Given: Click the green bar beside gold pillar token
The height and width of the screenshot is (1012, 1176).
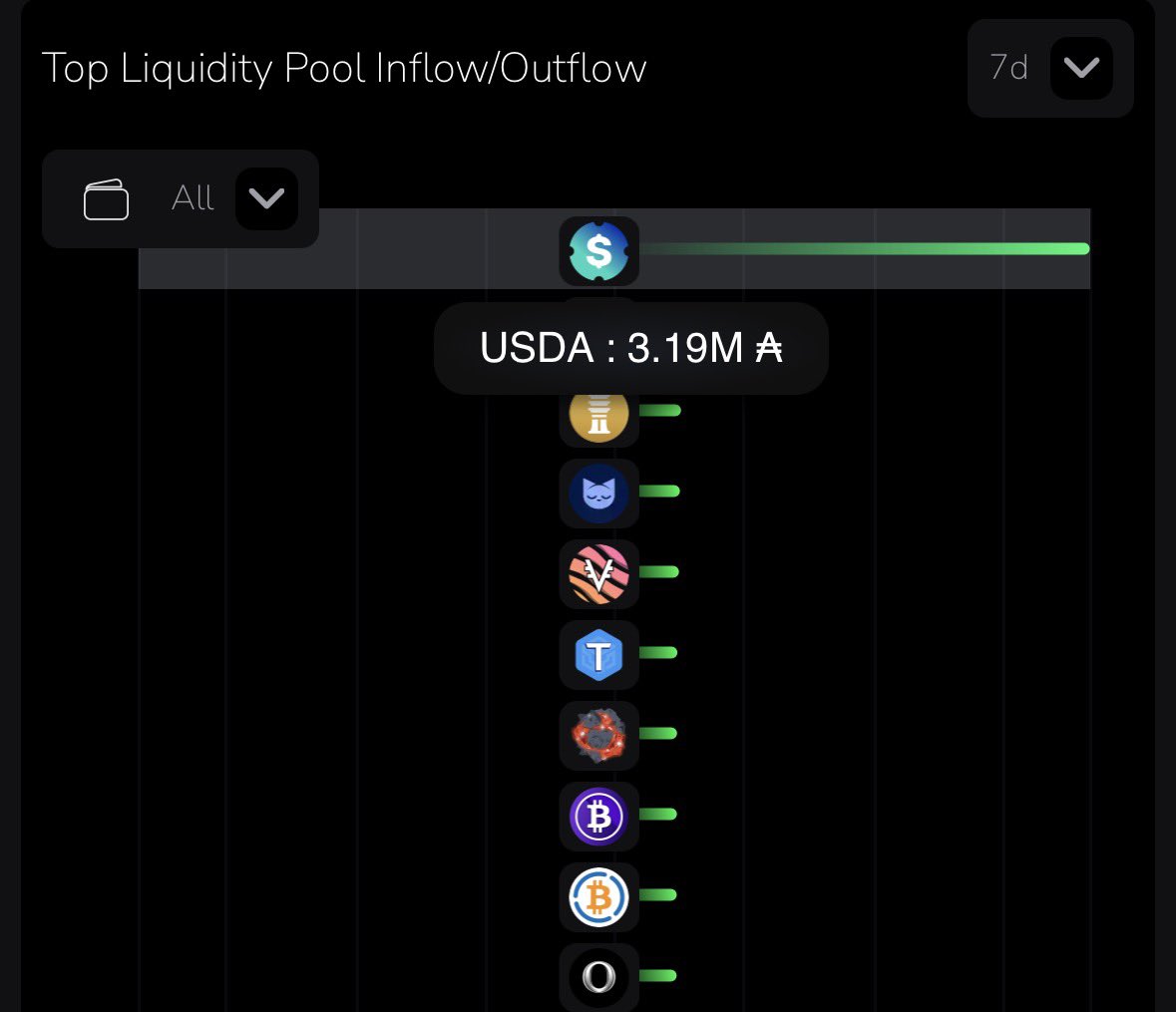Looking at the screenshot, I should click(660, 410).
